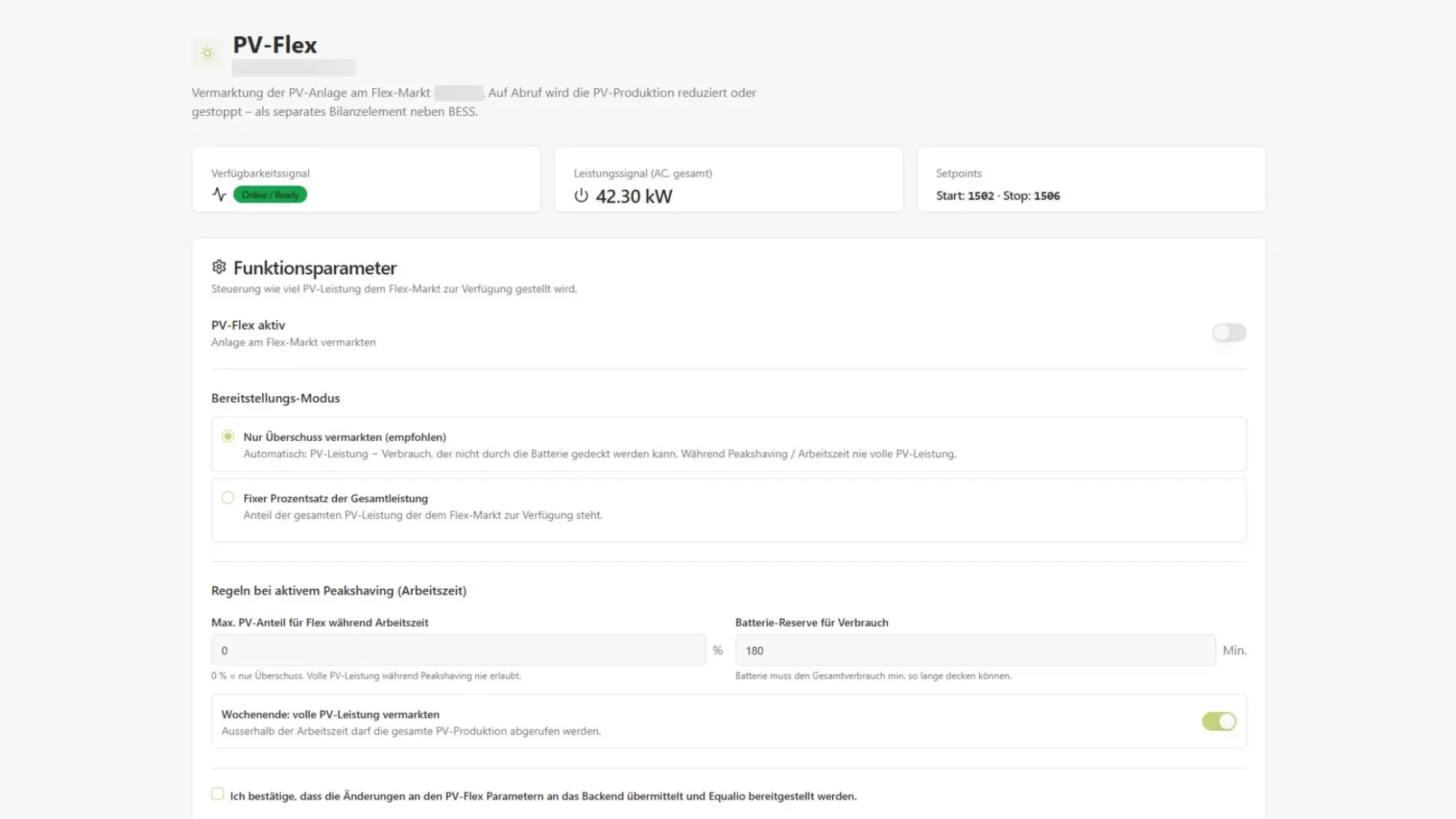Click the gear icon beside Funktionsparameter

coord(219,267)
